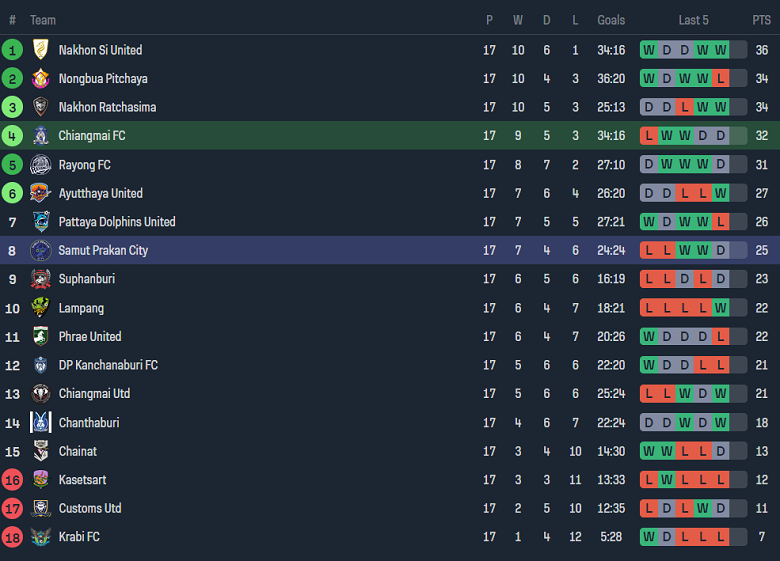Open the Chanthaburi team link

coord(89,423)
